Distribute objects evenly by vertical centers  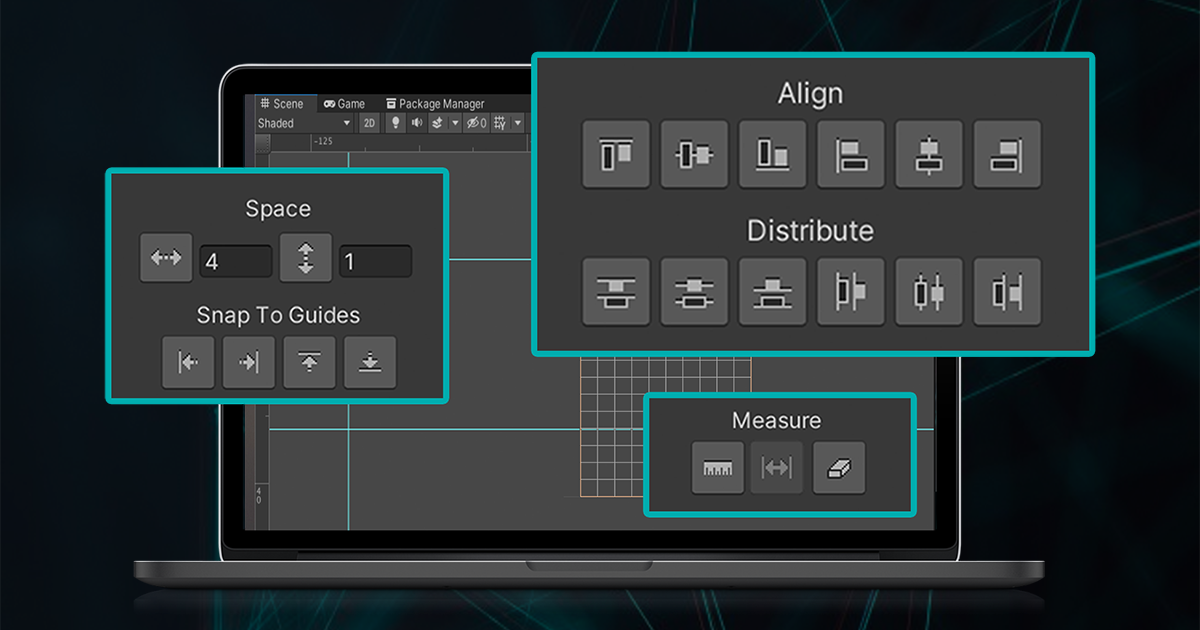click(x=694, y=293)
